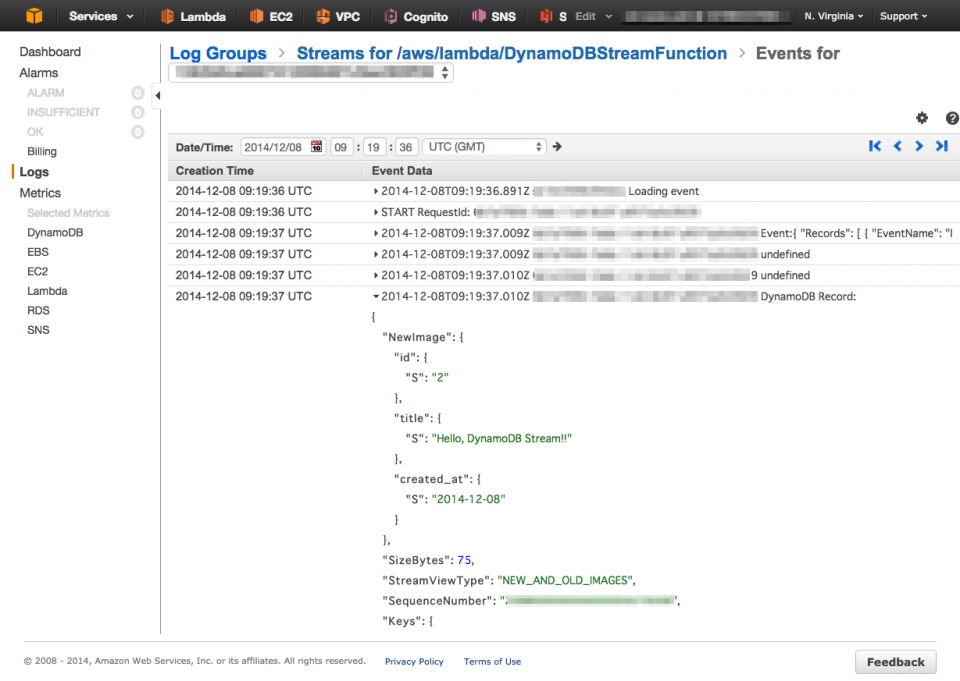The height and width of the screenshot is (681, 960).
Task: Go to the previous page of events
Action: [897, 146]
